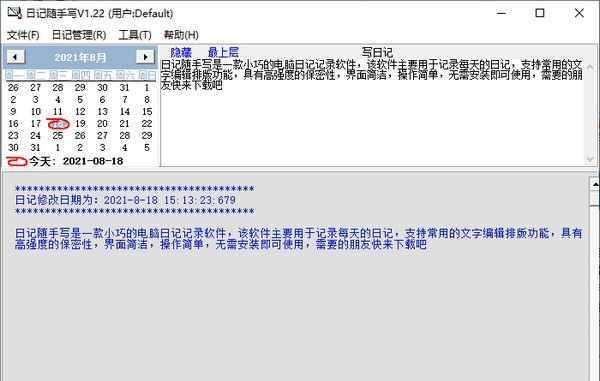Click scroll up arrow of diary preview pane
Screen dimensions: 600x381
(595, 184)
